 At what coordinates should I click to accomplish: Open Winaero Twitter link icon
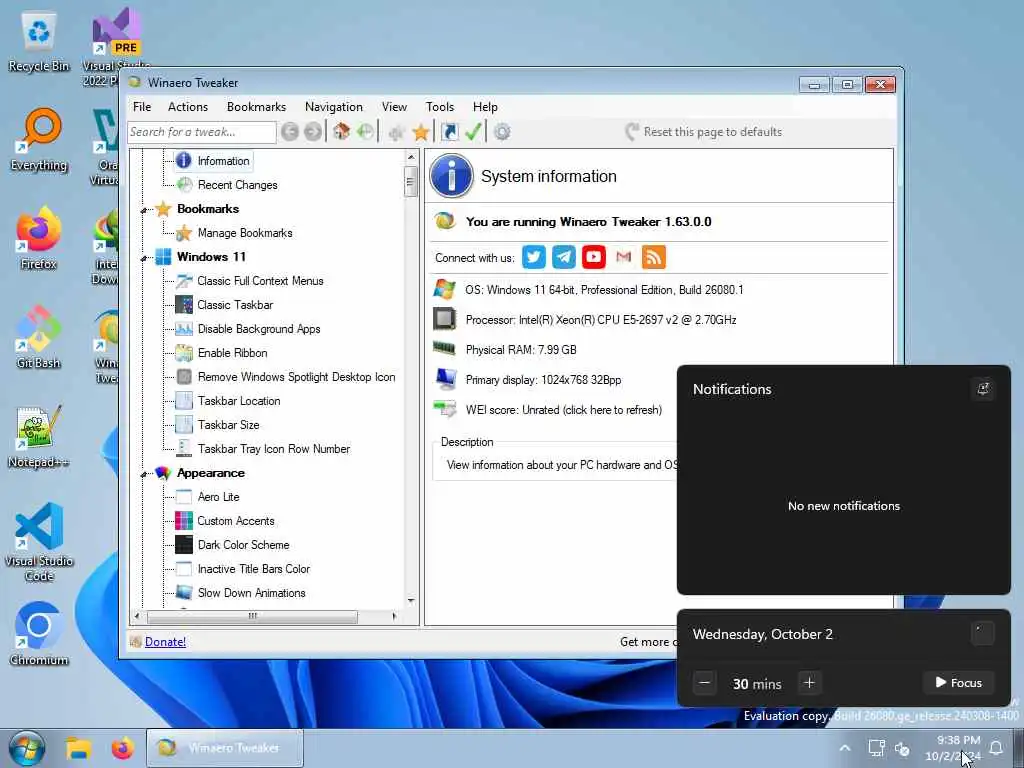pos(534,257)
